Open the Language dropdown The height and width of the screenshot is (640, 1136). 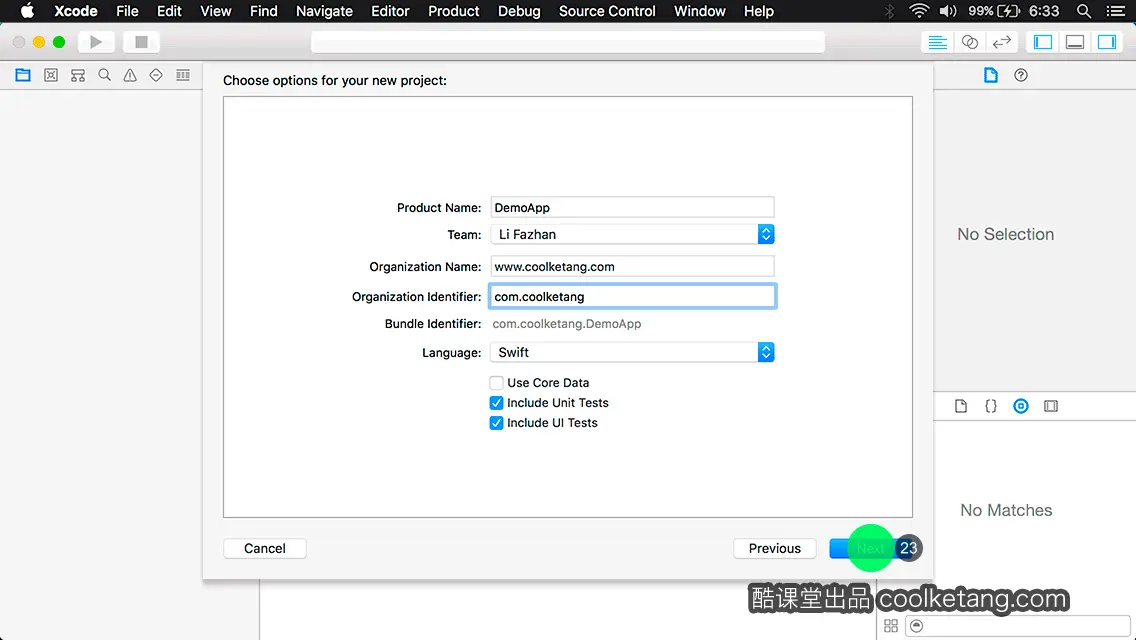point(632,352)
